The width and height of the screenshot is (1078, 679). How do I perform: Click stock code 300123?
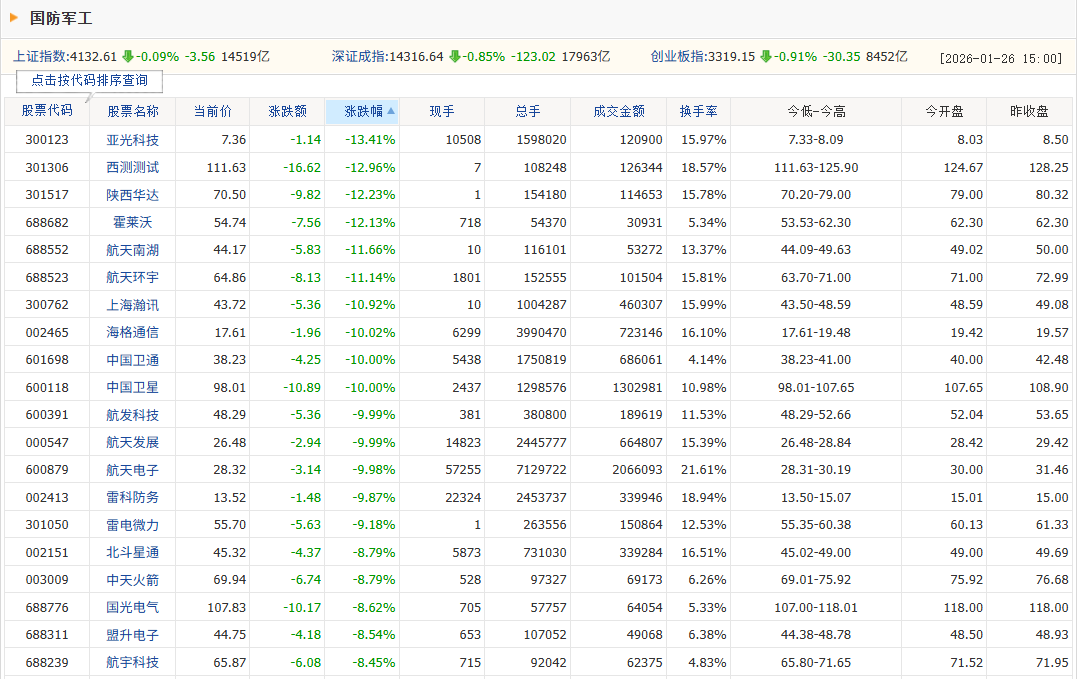click(x=47, y=140)
